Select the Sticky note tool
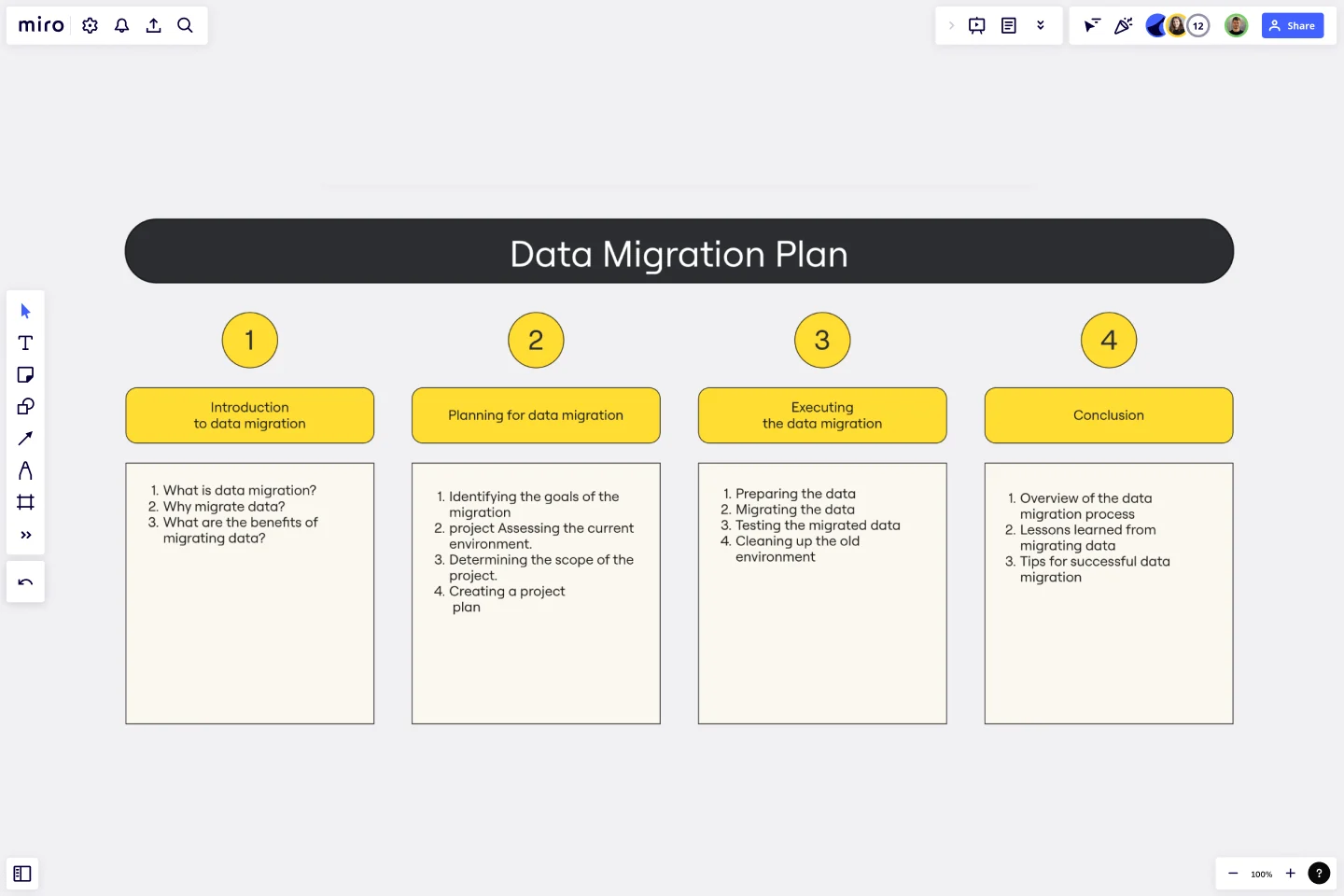This screenshot has width=1344, height=896. [25, 374]
